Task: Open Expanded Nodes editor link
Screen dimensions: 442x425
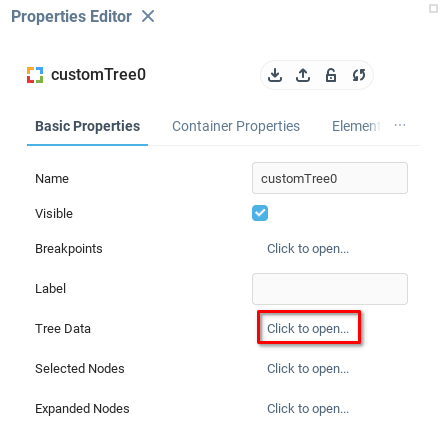Action: point(308,408)
